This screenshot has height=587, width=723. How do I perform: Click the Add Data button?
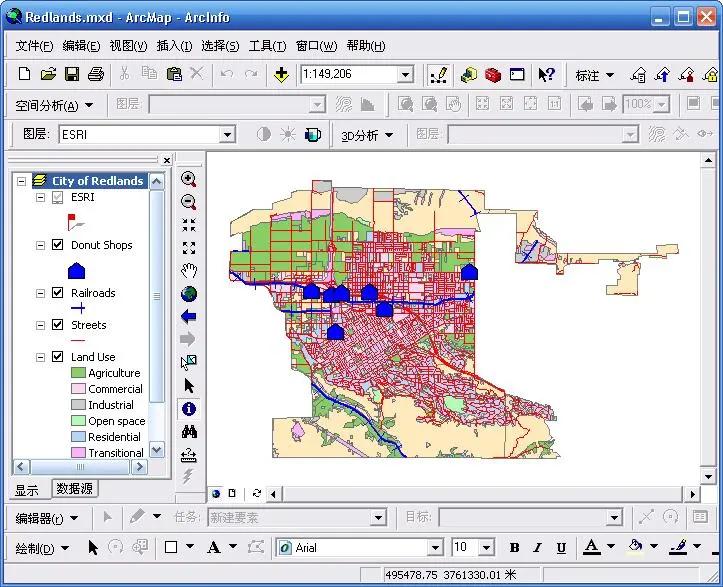[x=281, y=74]
